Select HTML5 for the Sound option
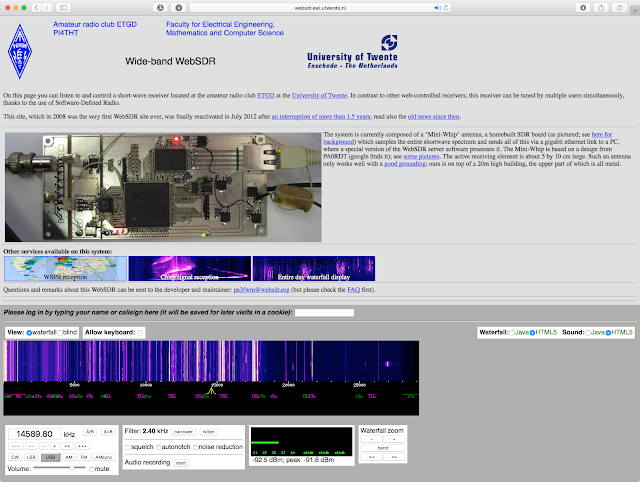The width and height of the screenshot is (640, 482). point(608,333)
